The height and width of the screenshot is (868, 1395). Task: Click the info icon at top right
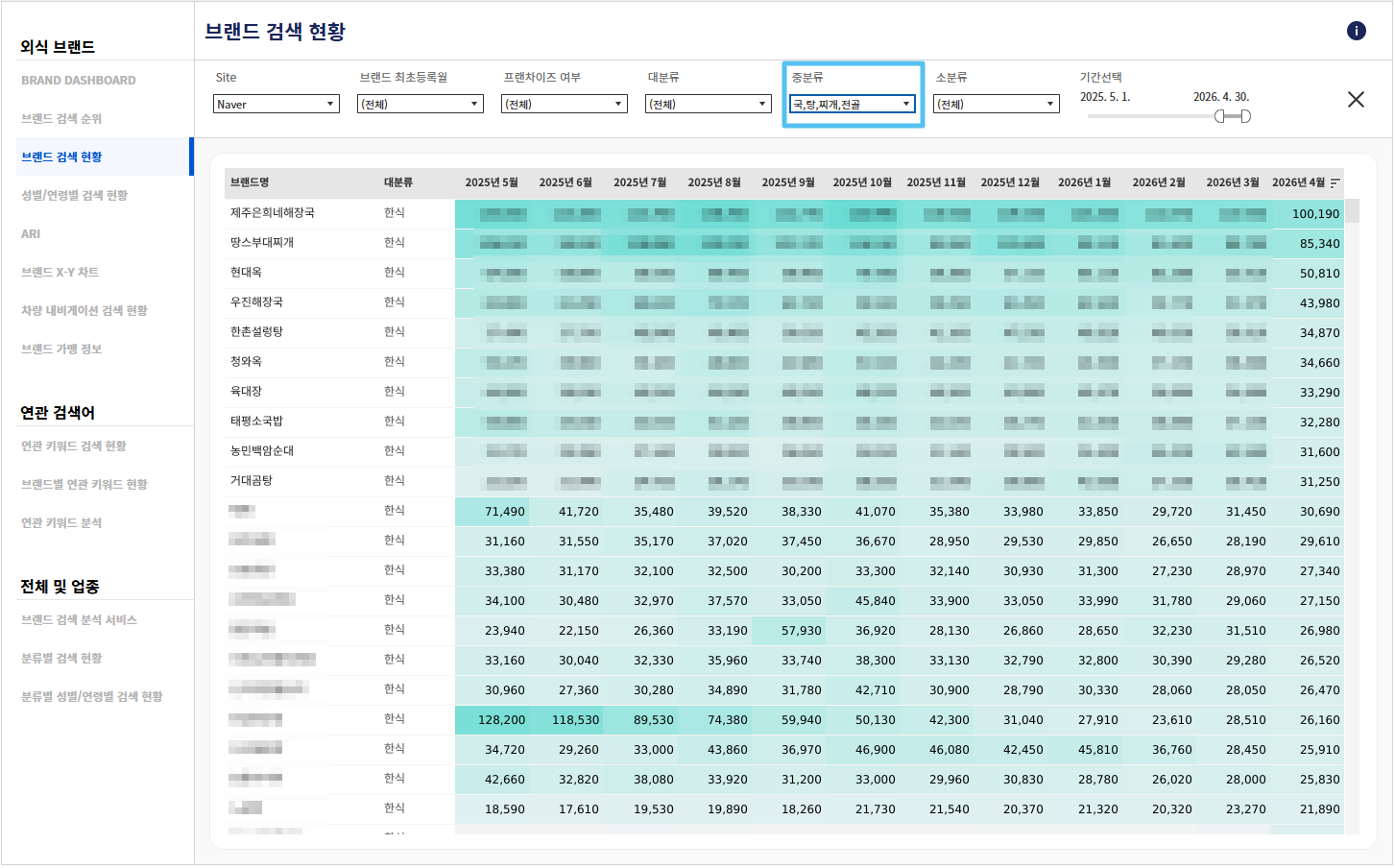click(1356, 31)
